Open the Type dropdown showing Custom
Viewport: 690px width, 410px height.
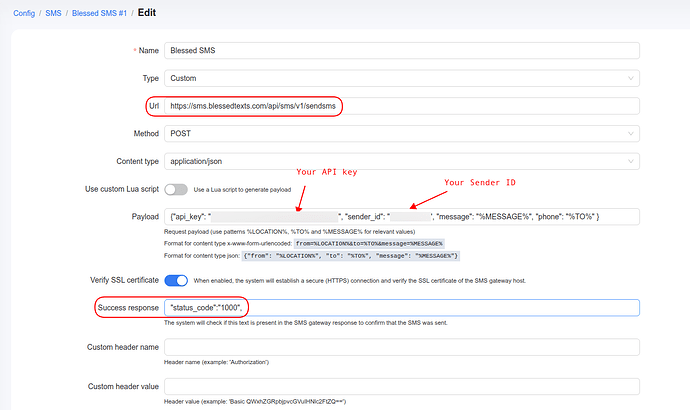click(x=400, y=77)
